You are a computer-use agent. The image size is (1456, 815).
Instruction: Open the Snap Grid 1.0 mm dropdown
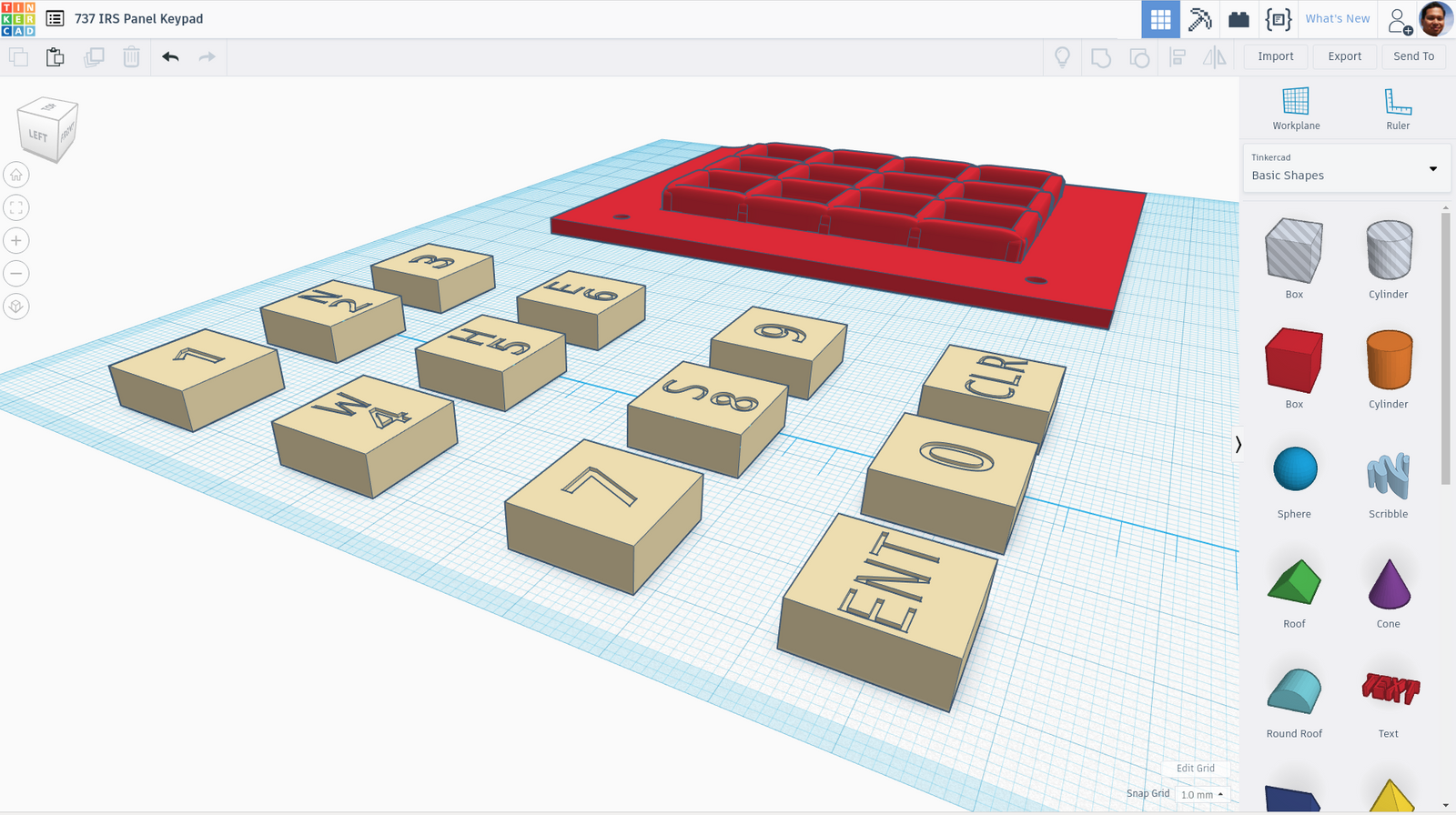[x=1201, y=794]
